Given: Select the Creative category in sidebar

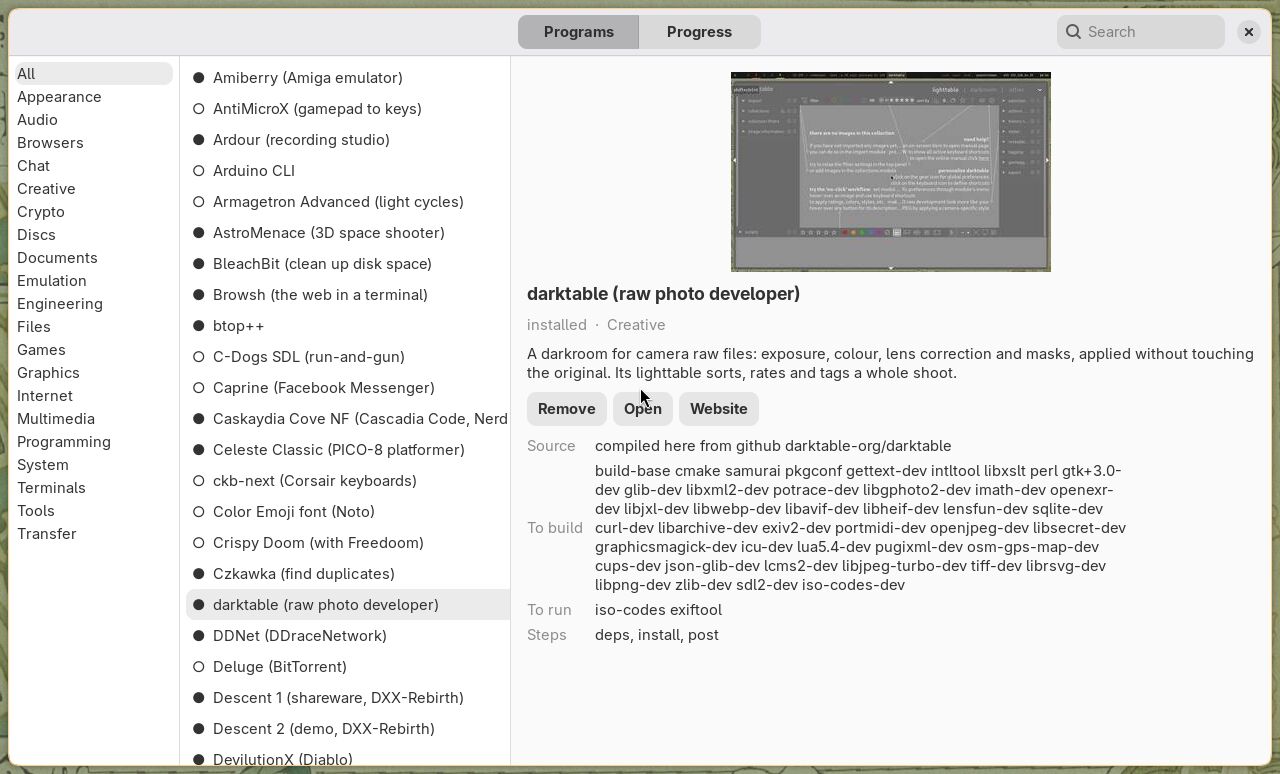Looking at the screenshot, I should [x=94, y=189].
